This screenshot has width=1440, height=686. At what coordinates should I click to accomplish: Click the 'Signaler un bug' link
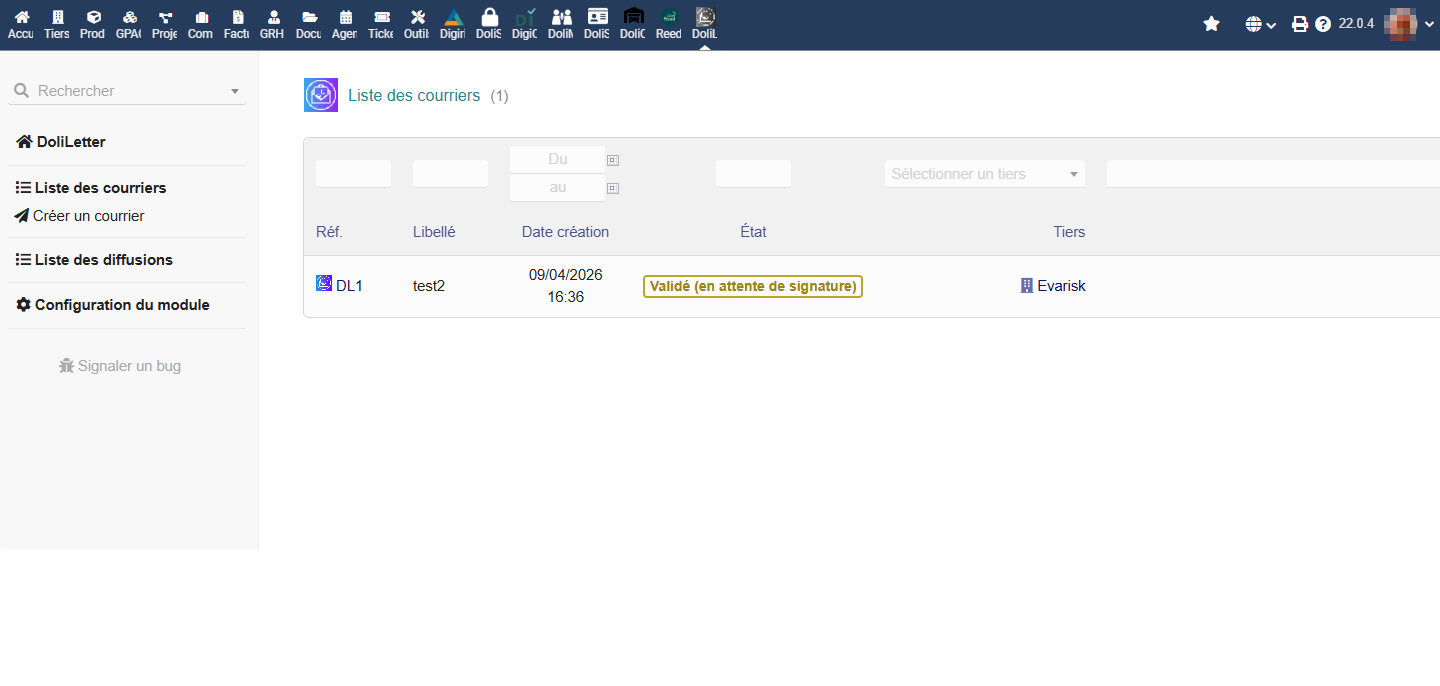coord(129,366)
